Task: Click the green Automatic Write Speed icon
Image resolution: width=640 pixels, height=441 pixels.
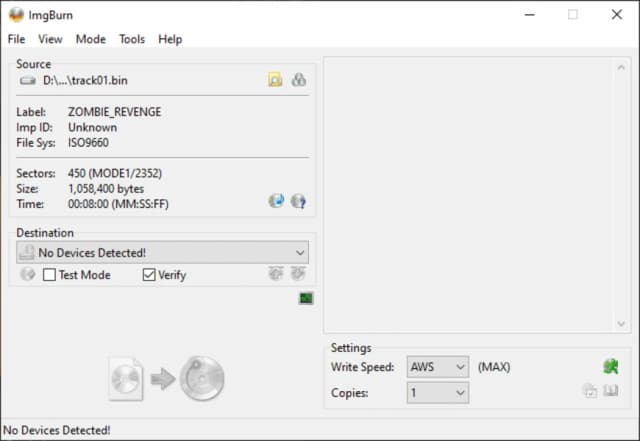Action: click(611, 366)
